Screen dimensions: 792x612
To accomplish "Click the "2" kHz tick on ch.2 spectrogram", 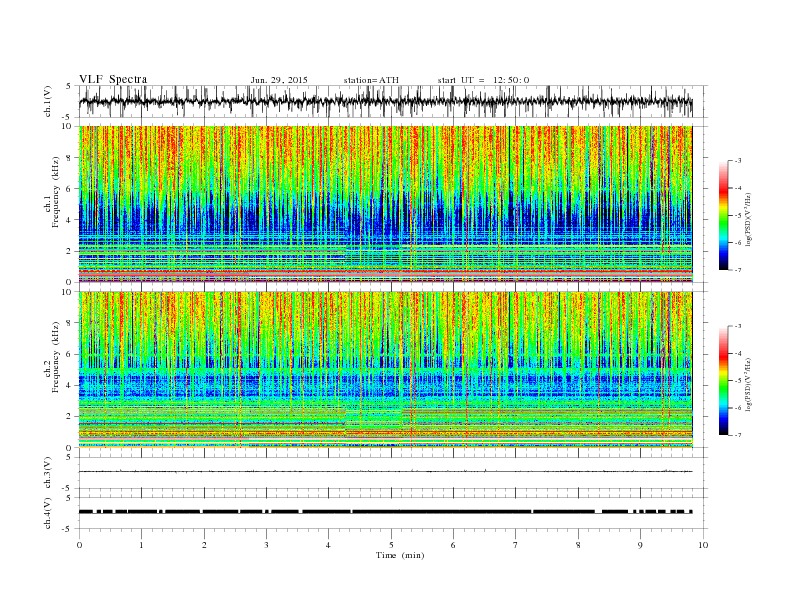I will (x=70, y=417).
